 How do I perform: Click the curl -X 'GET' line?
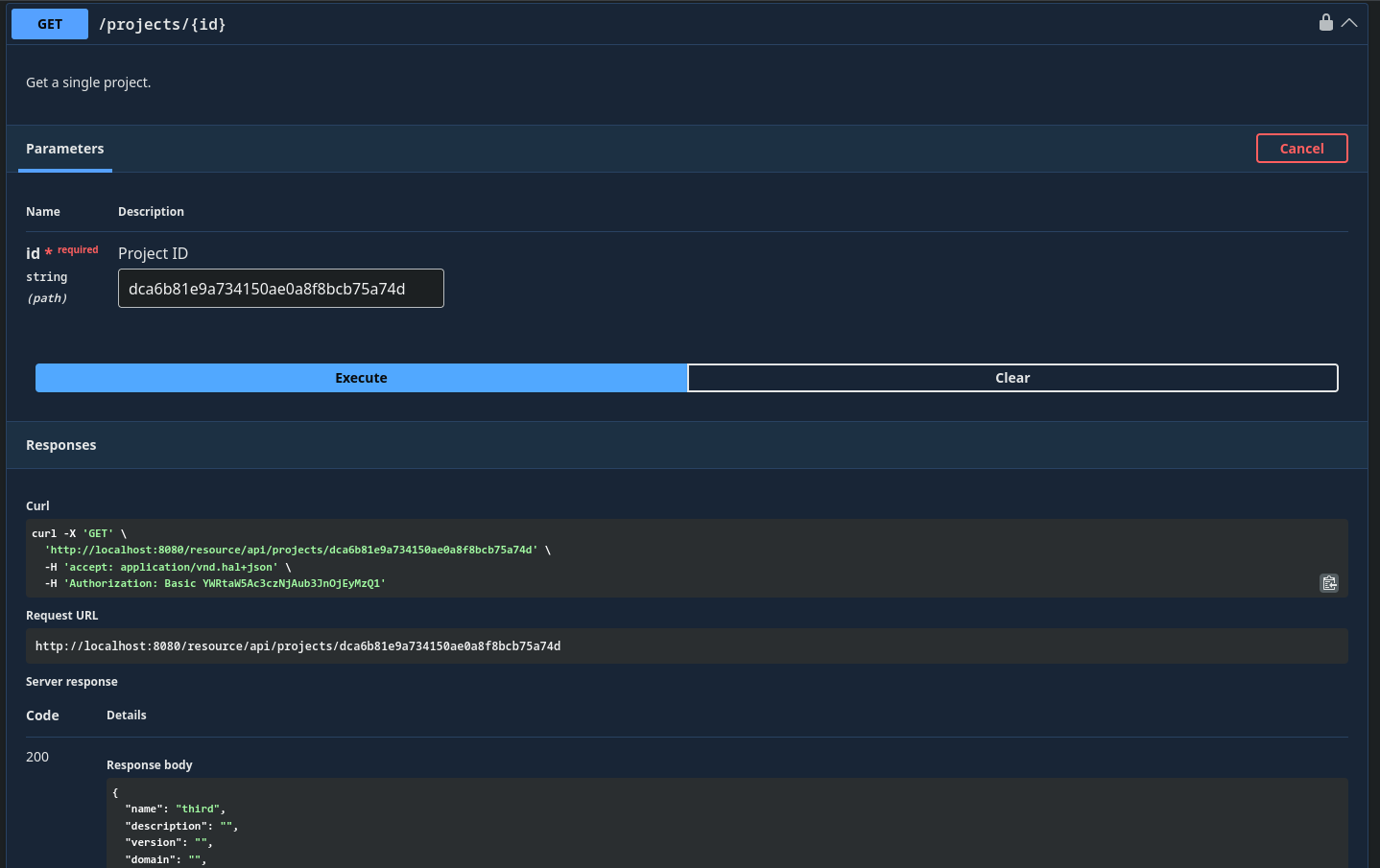point(79,533)
